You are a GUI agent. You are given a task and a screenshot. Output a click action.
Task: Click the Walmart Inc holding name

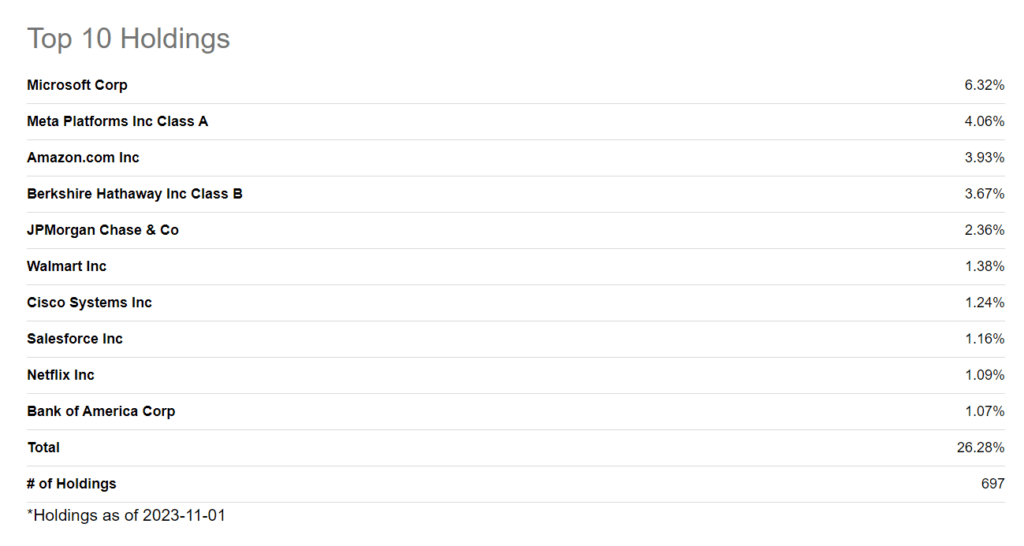66,266
